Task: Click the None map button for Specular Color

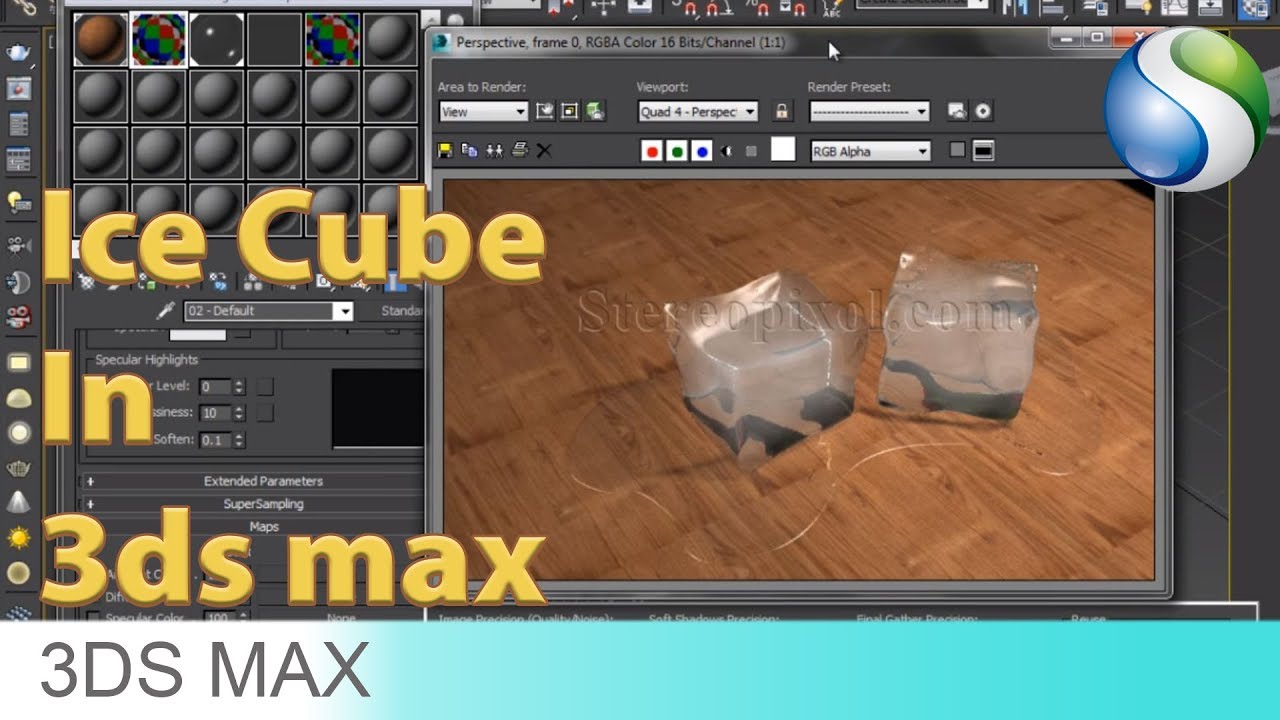Action: [341, 618]
